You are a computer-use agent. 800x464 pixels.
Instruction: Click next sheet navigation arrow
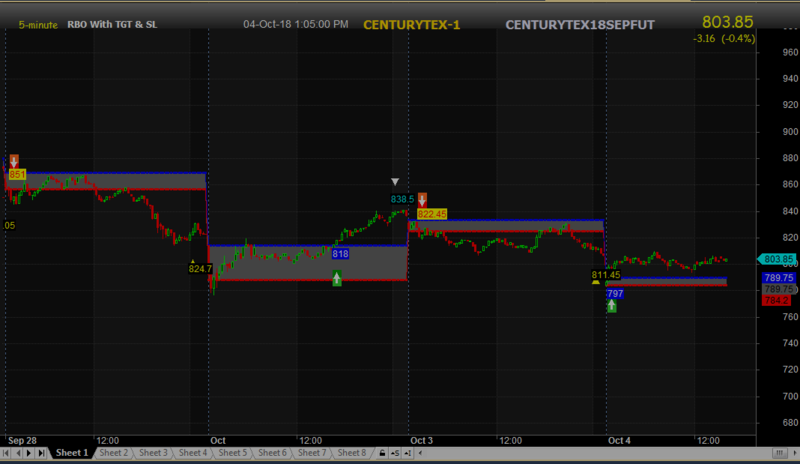pyautogui.click(x=29, y=453)
